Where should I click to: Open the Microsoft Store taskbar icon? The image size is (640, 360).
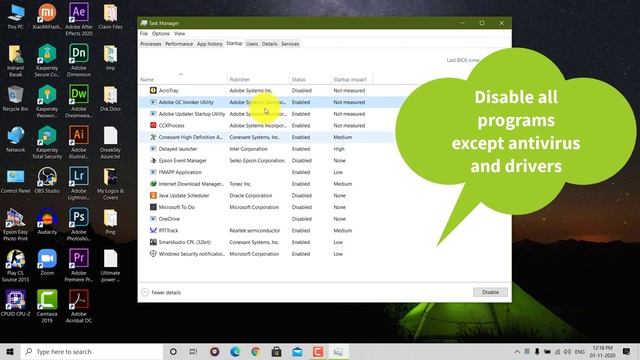(x=276, y=351)
